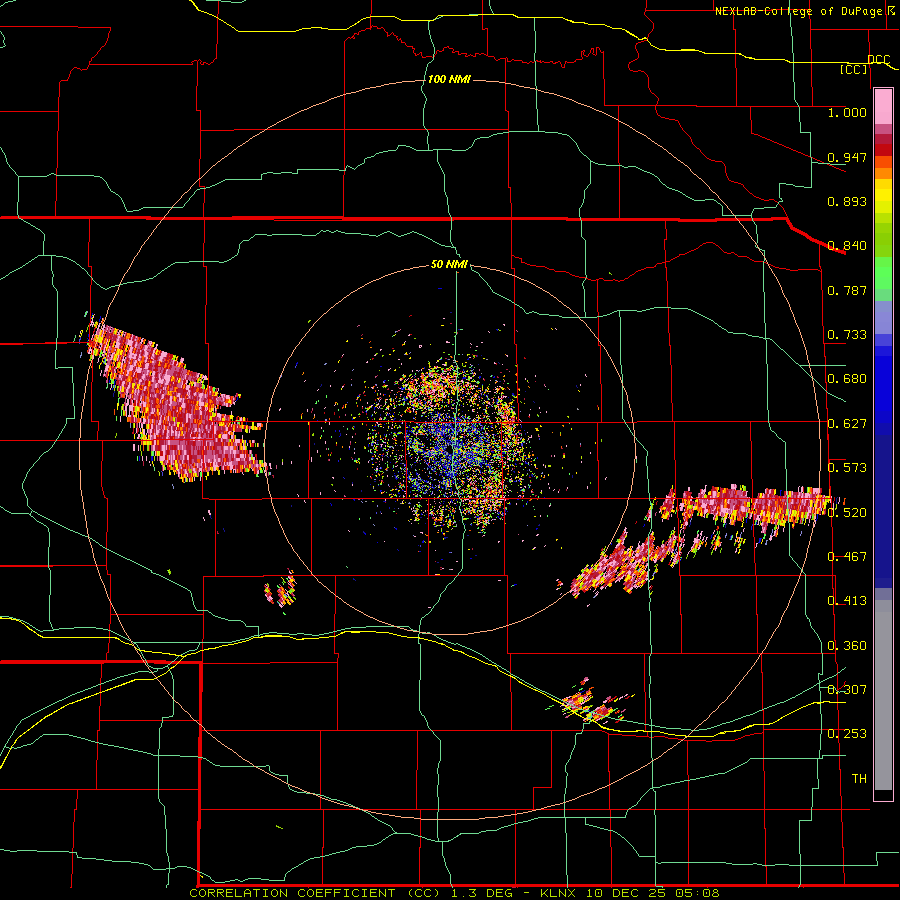Click the 0.520 scale value
Screen dimensions: 900x900
[847, 512]
